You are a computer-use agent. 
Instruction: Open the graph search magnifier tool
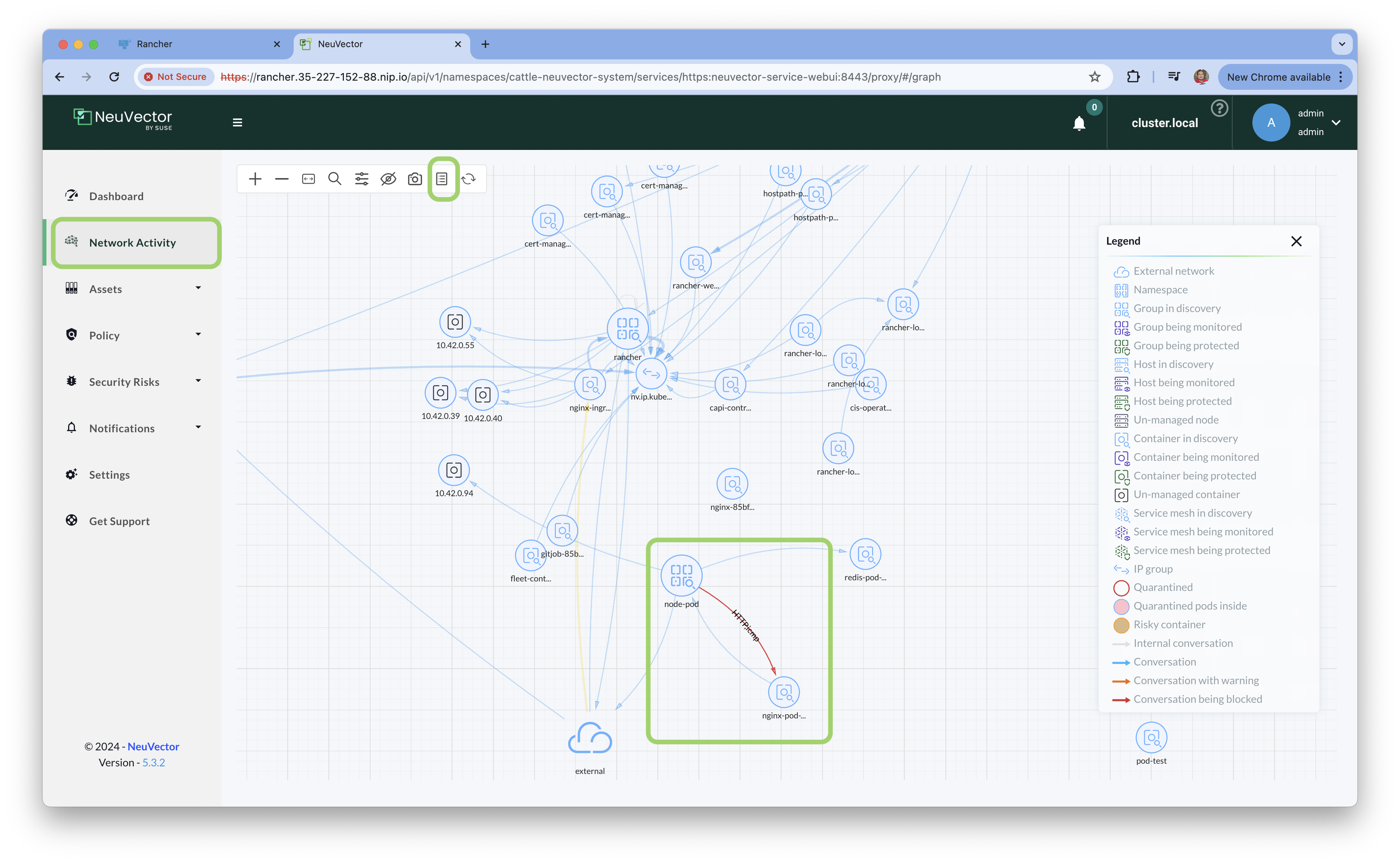tap(335, 179)
